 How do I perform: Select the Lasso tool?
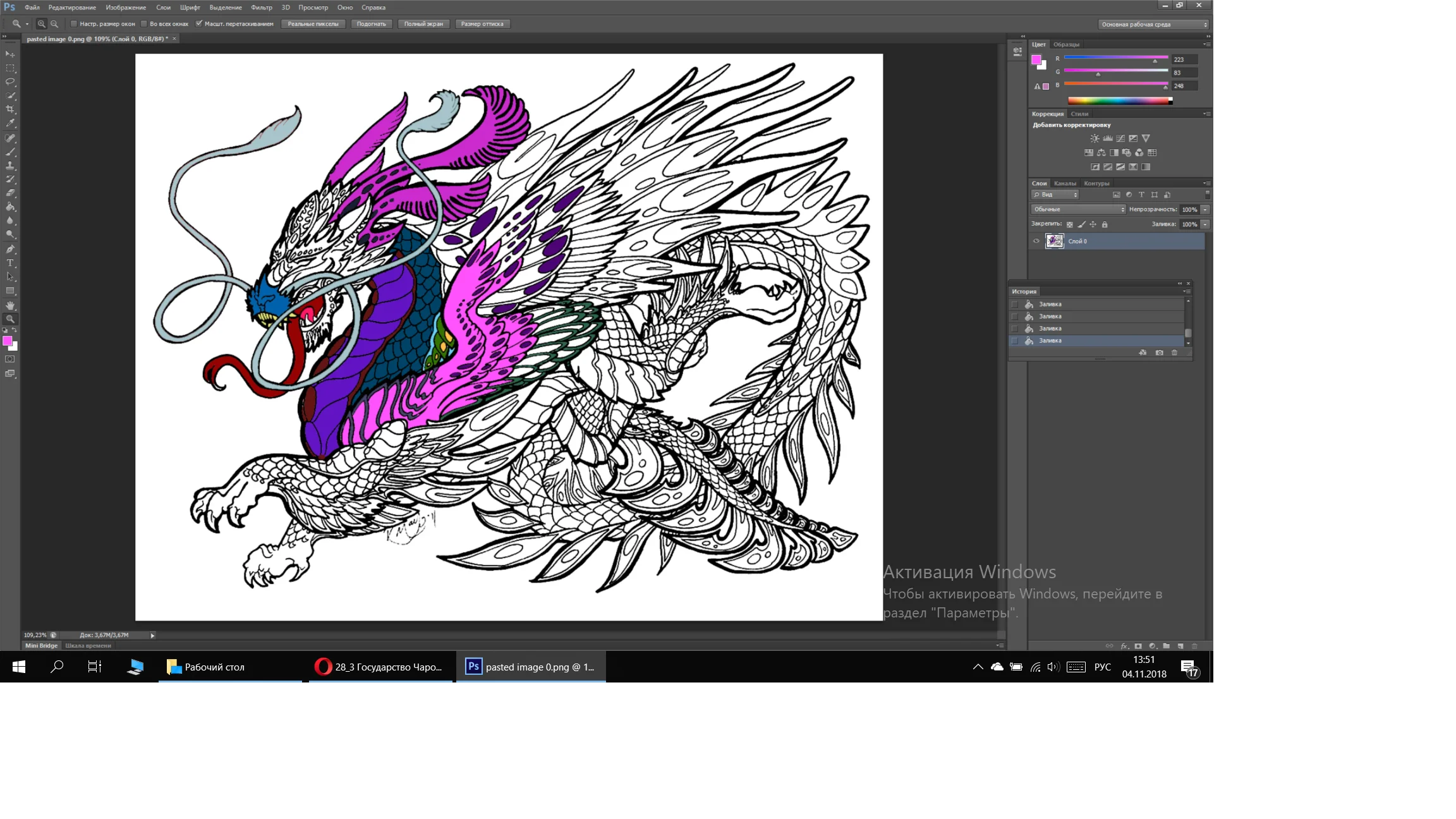(x=10, y=82)
